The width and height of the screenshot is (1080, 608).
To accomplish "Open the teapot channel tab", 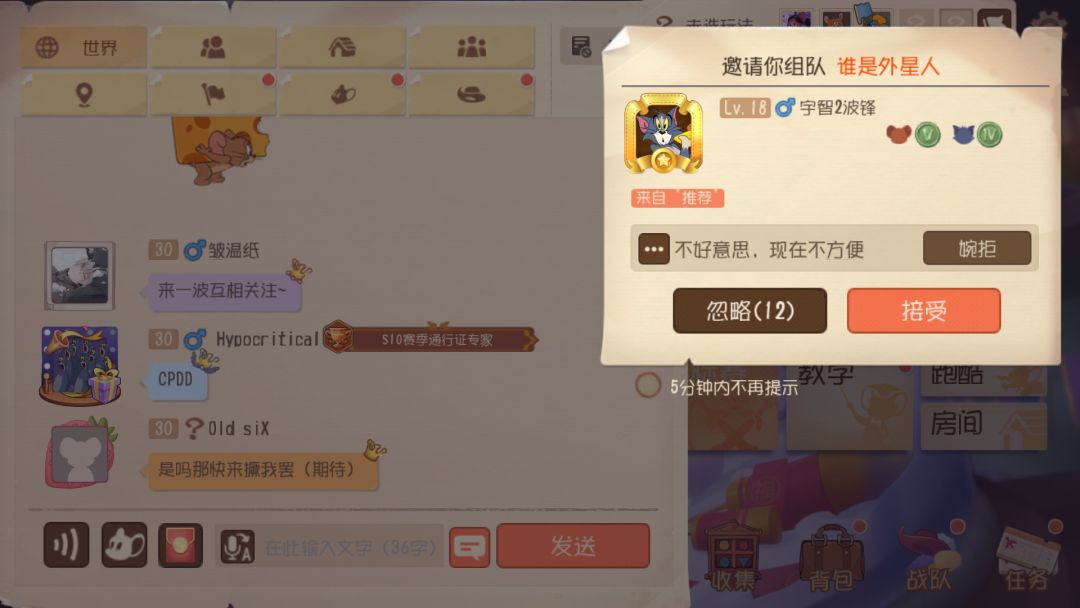I will [x=342, y=94].
